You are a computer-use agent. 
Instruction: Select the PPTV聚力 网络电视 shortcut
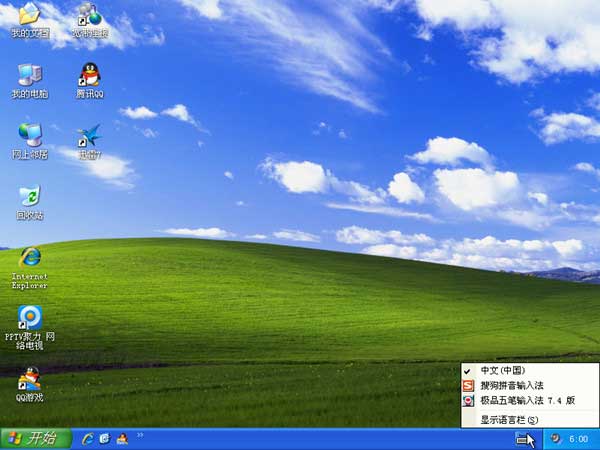pyautogui.click(x=29, y=328)
